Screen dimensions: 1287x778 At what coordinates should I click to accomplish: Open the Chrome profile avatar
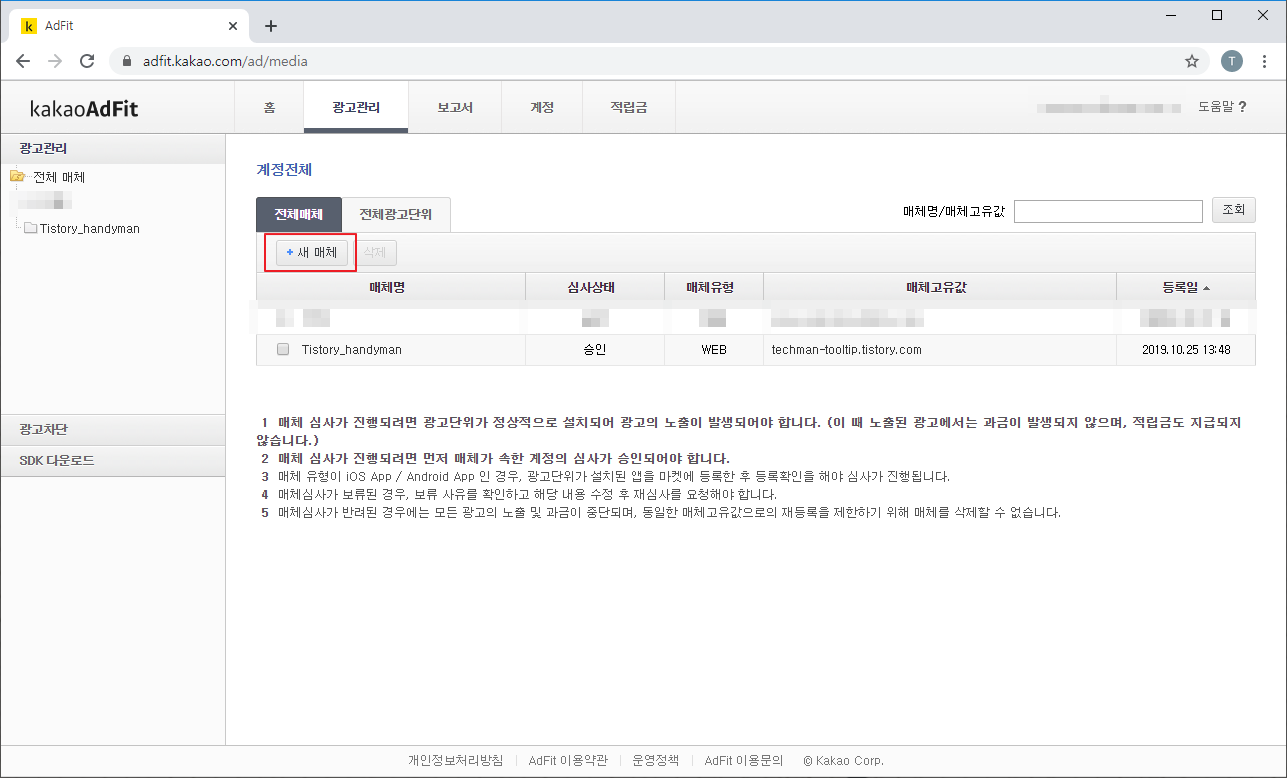[1232, 61]
